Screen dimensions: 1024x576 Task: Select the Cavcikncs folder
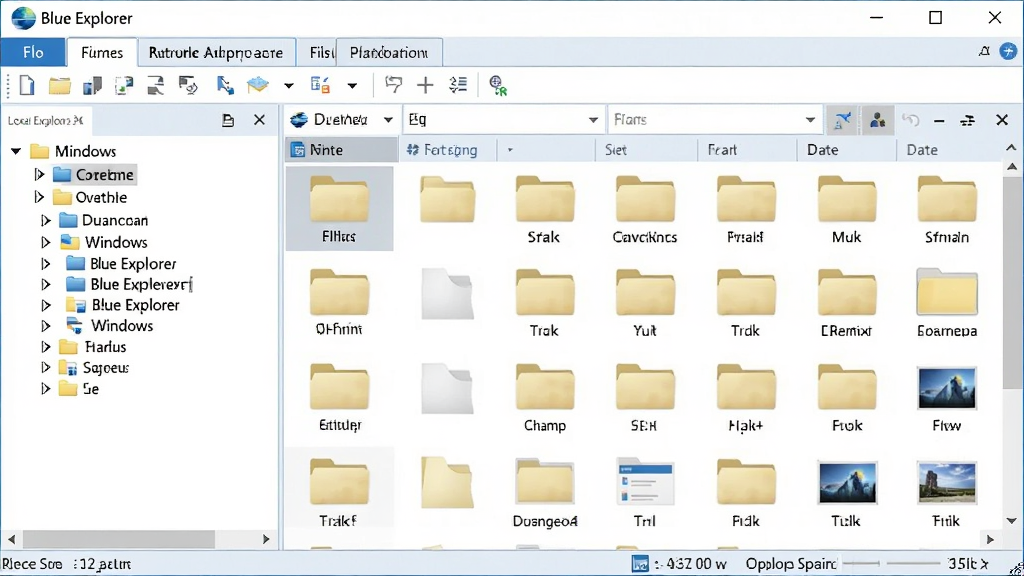[645, 210]
